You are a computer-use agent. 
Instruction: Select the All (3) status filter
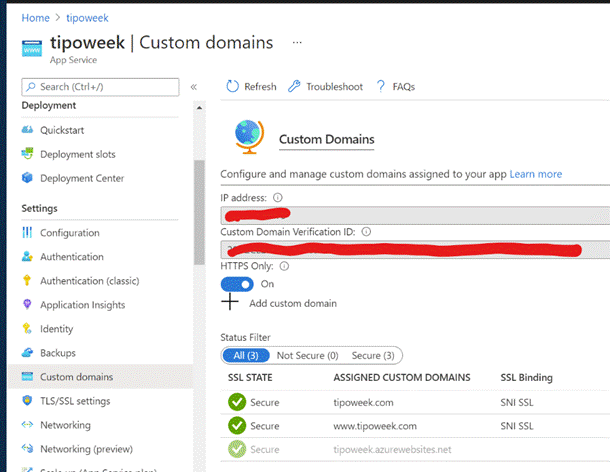(245, 355)
